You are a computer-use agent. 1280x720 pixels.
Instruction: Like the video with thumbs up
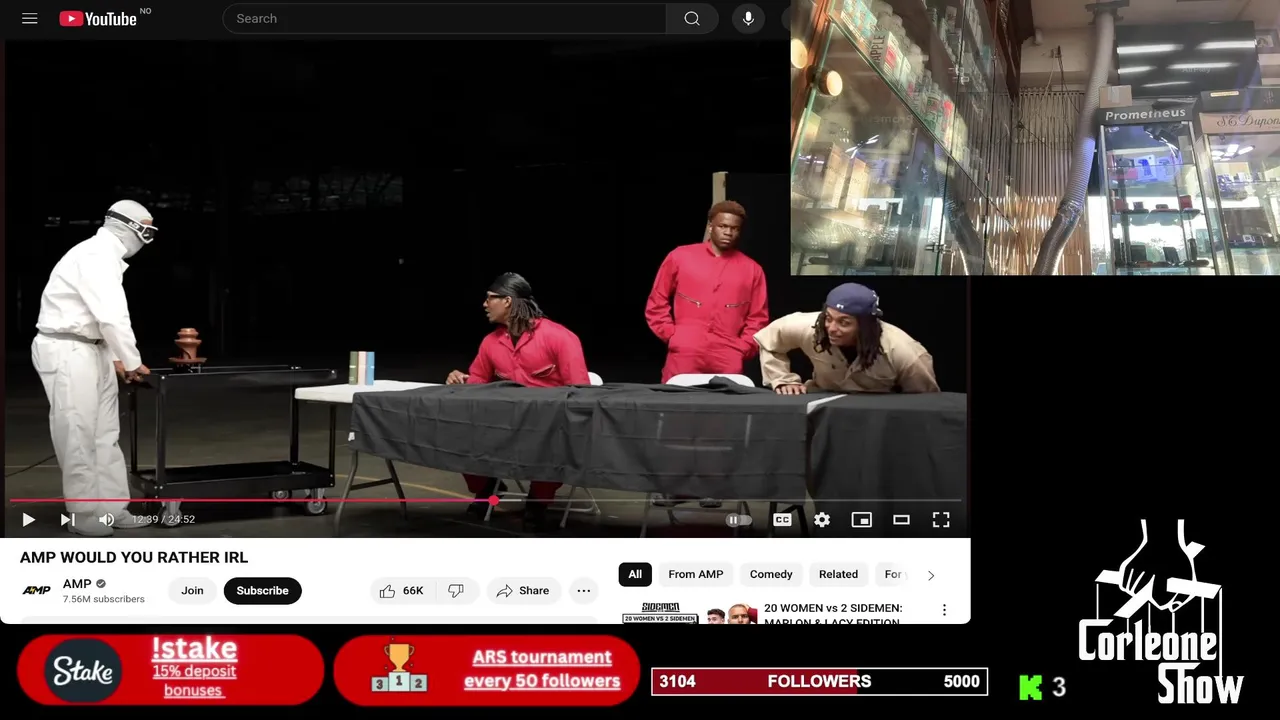tap(402, 591)
